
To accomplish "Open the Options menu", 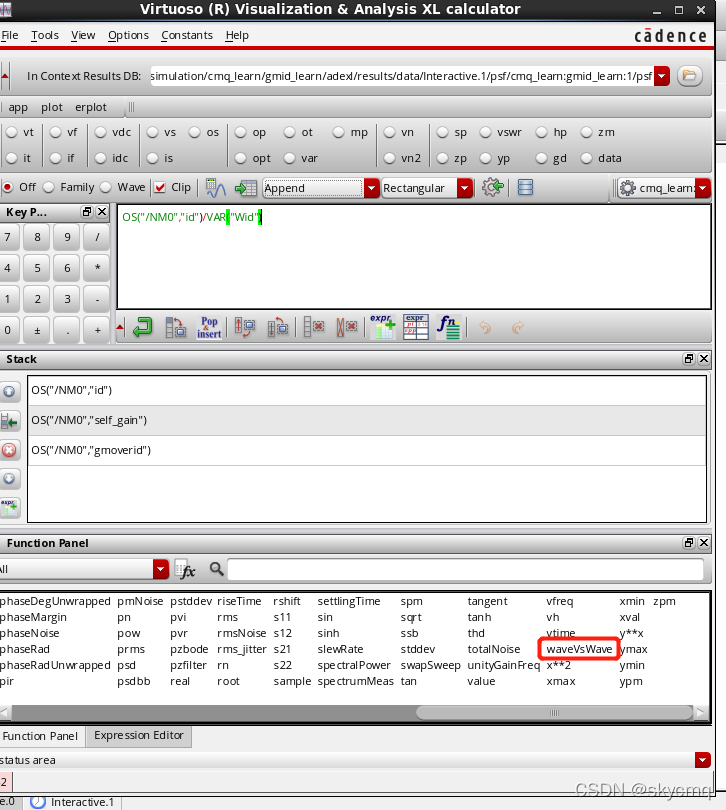I will tap(128, 35).
